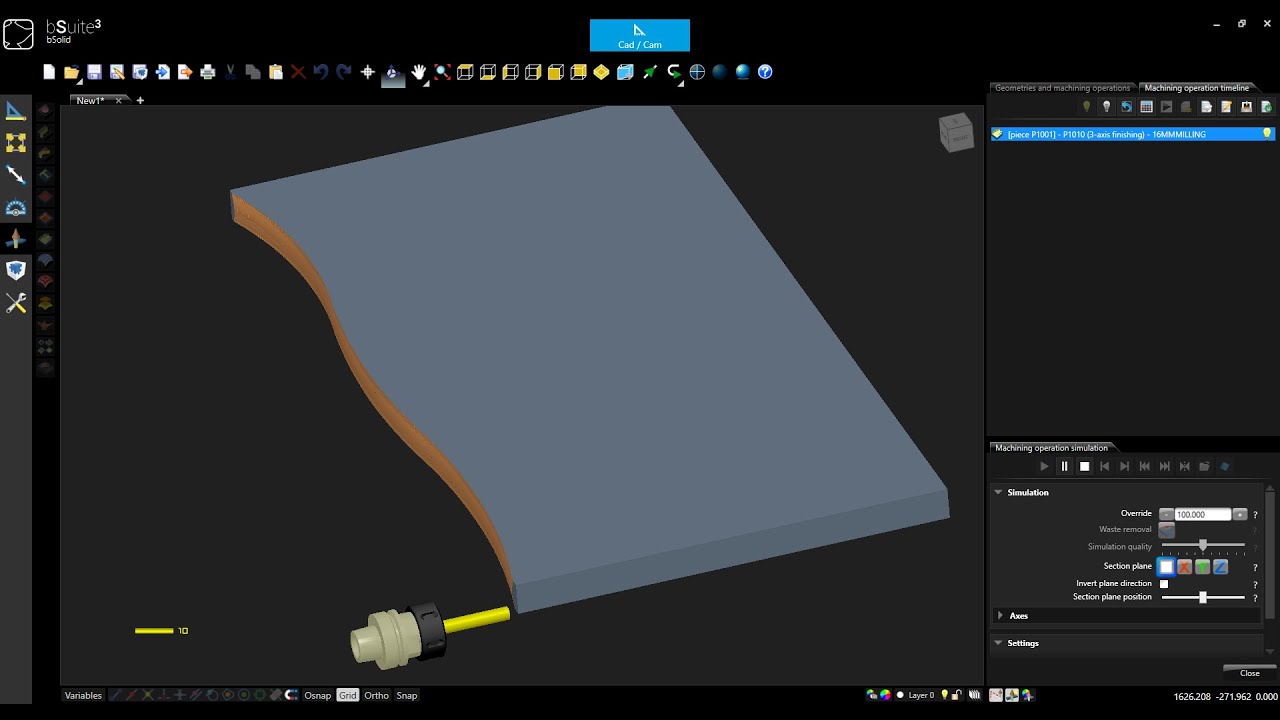Select the yellow diamond view icon

pos(601,72)
